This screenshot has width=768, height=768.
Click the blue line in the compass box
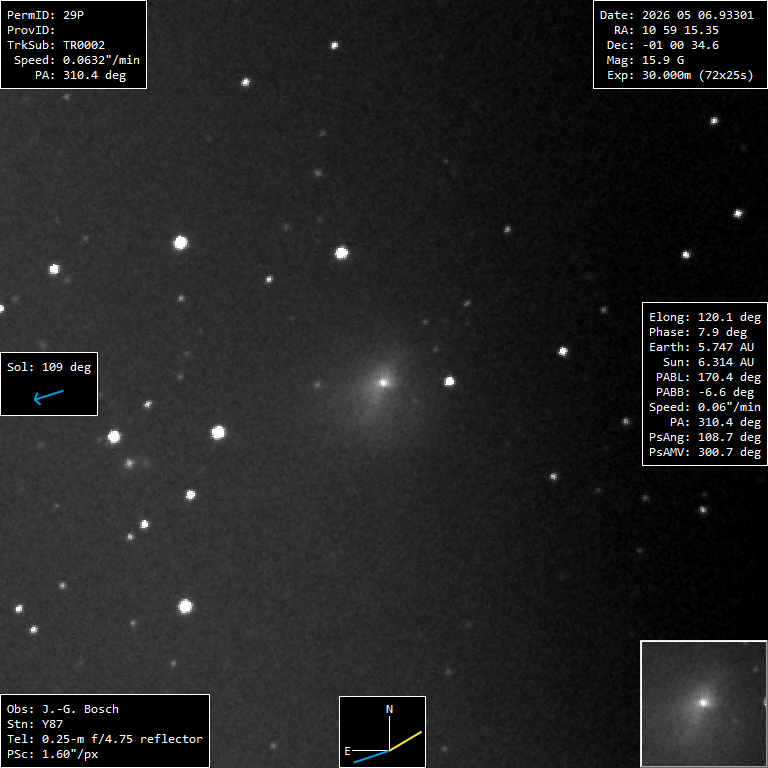tap(371, 756)
